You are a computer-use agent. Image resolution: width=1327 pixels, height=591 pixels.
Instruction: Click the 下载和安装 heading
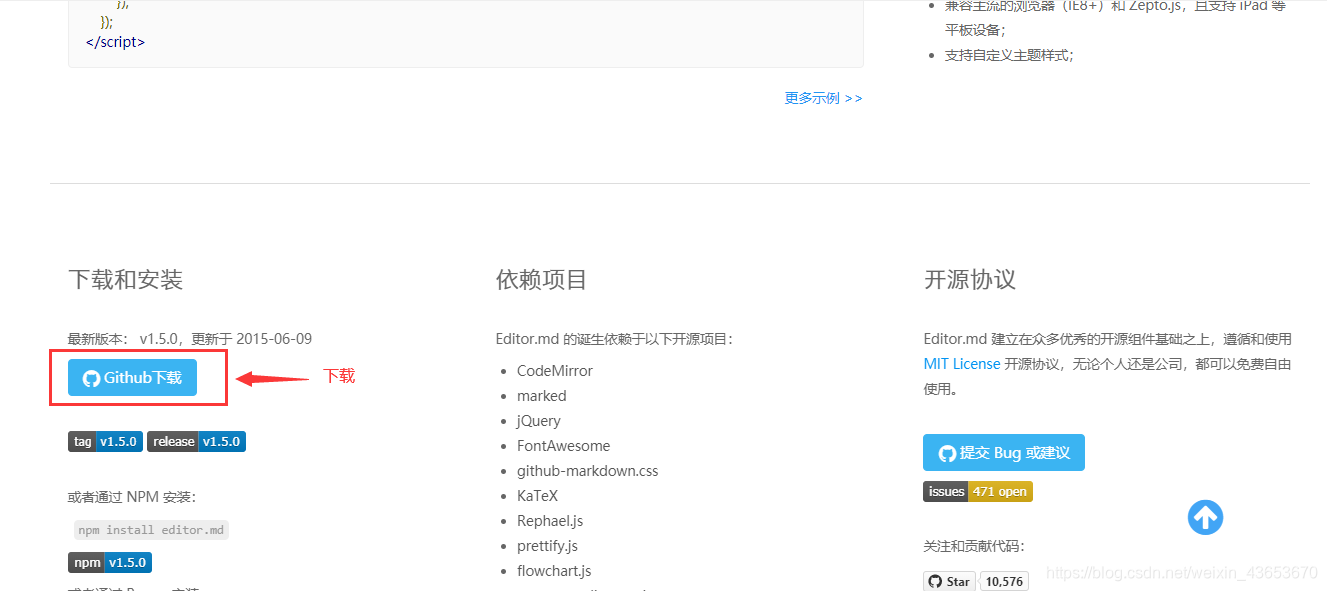coord(126,279)
